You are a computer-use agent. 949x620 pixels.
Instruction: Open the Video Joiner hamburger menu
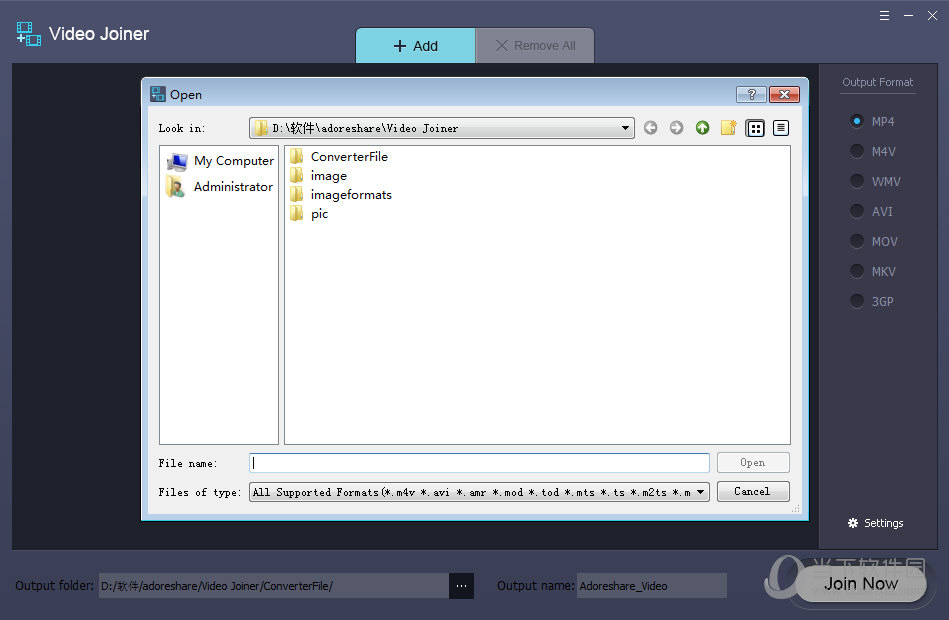click(x=884, y=16)
